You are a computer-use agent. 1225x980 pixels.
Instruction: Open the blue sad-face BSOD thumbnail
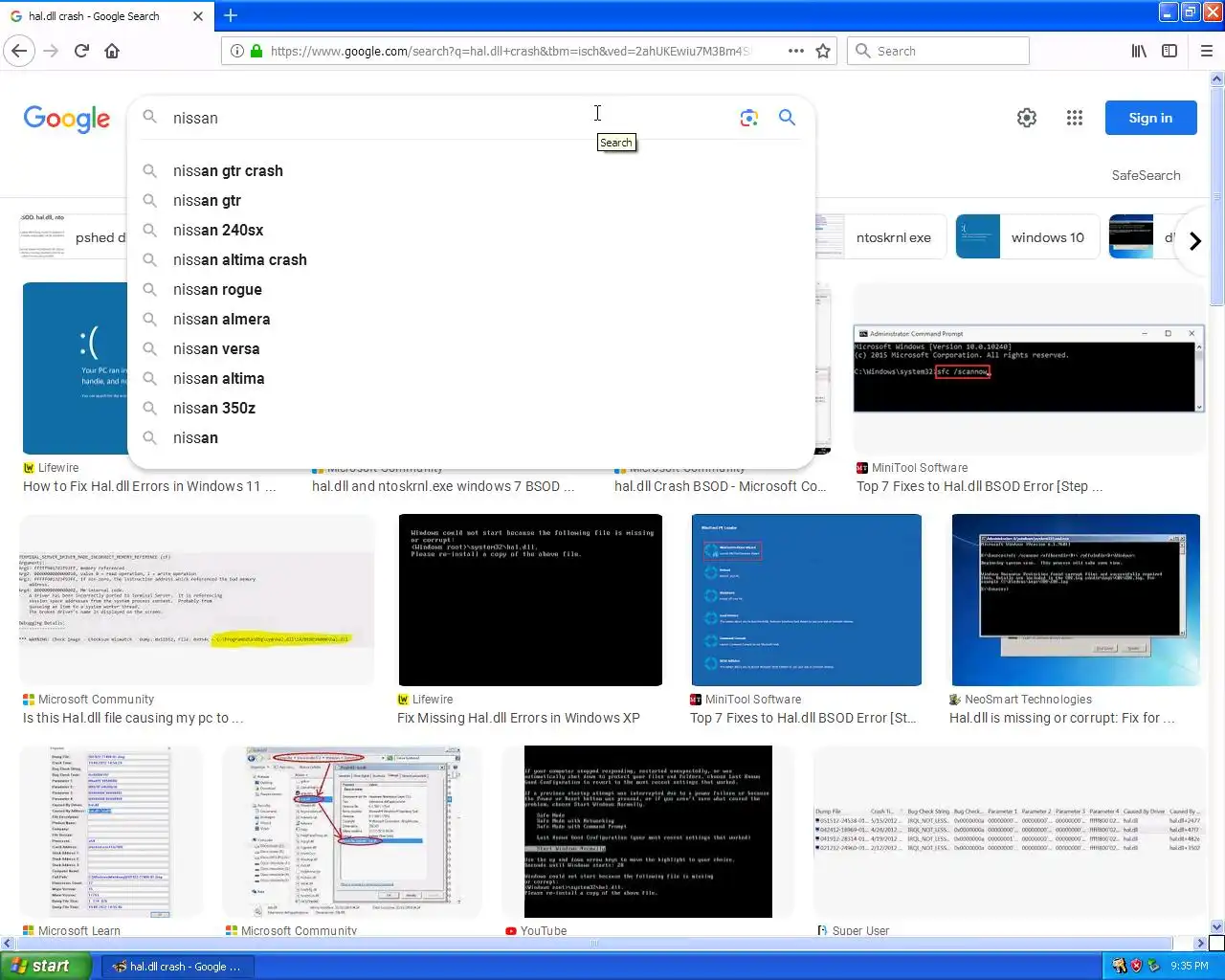click(x=75, y=368)
